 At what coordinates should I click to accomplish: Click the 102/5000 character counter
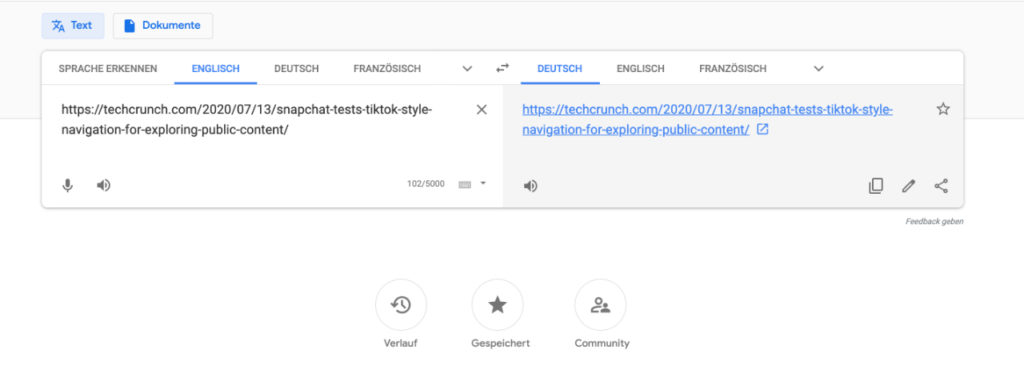[426, 184]
